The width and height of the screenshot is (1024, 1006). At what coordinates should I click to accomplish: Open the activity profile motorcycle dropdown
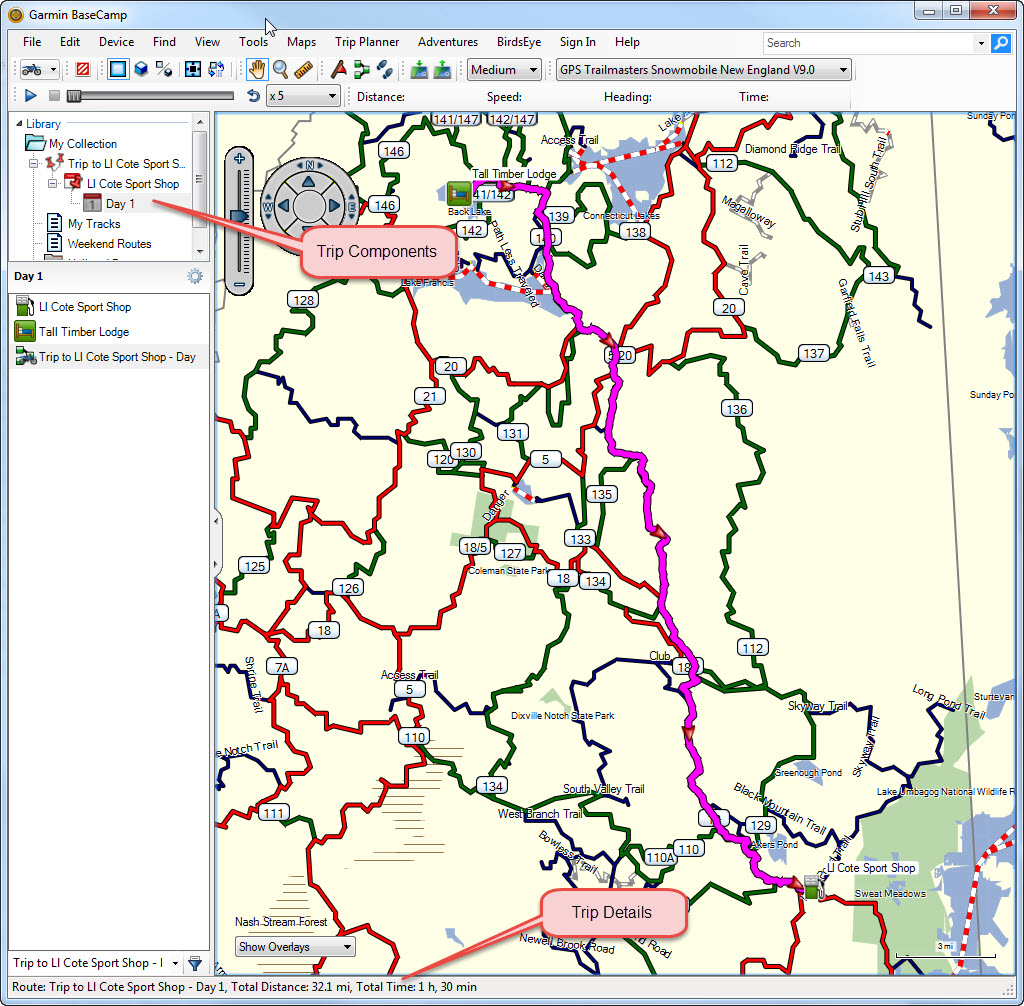pos(40,69)
